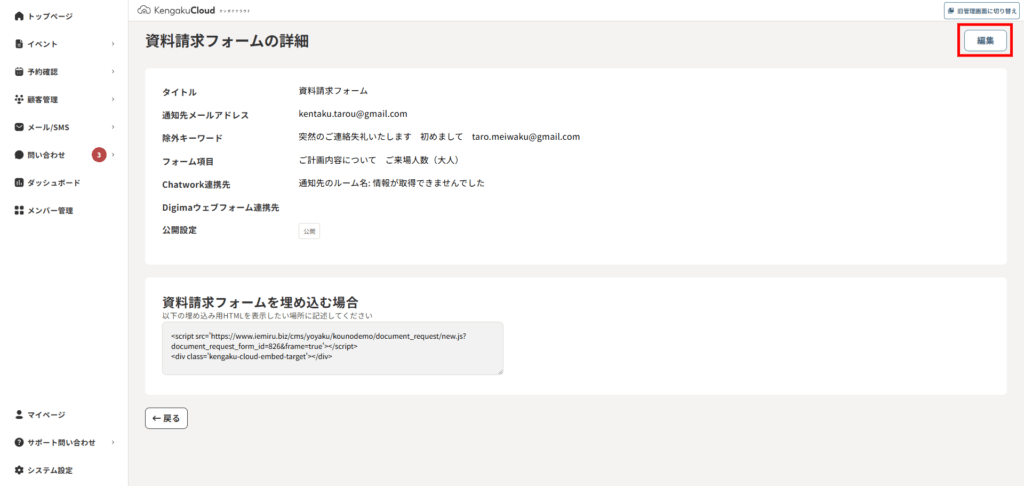This screenshot has height=486, width=1024.
Task: Click the document icon beside イベント
Action: (19, 44)
